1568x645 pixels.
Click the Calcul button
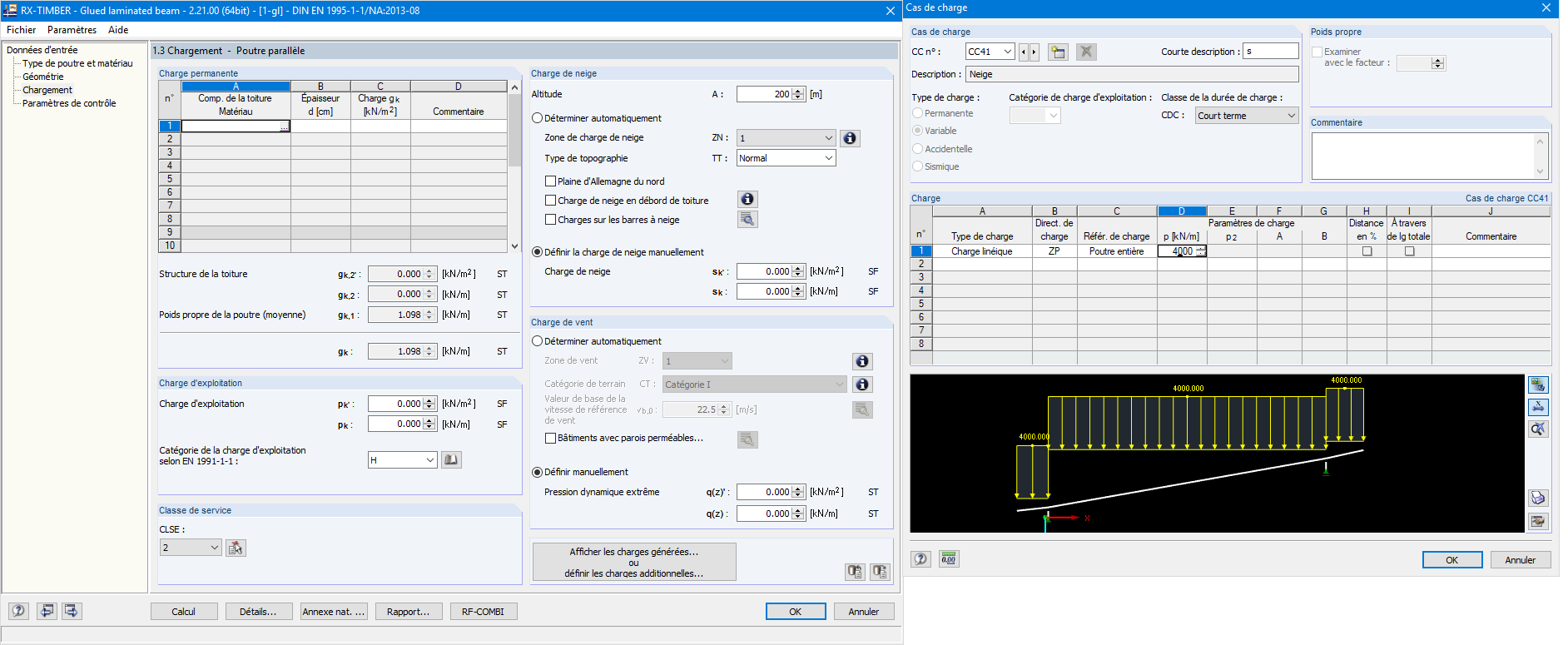pyautogui.click(x=184, y=612)
